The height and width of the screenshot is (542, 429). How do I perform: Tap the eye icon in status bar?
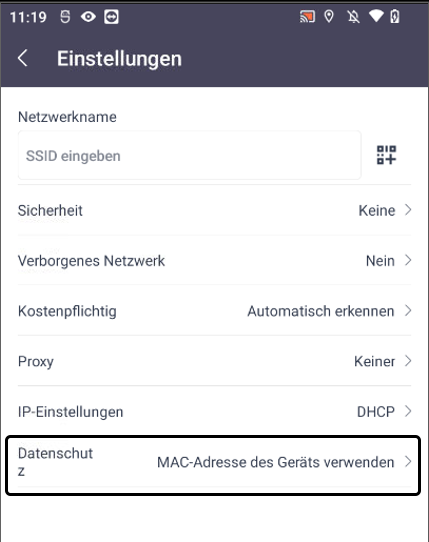coord(88,17)
